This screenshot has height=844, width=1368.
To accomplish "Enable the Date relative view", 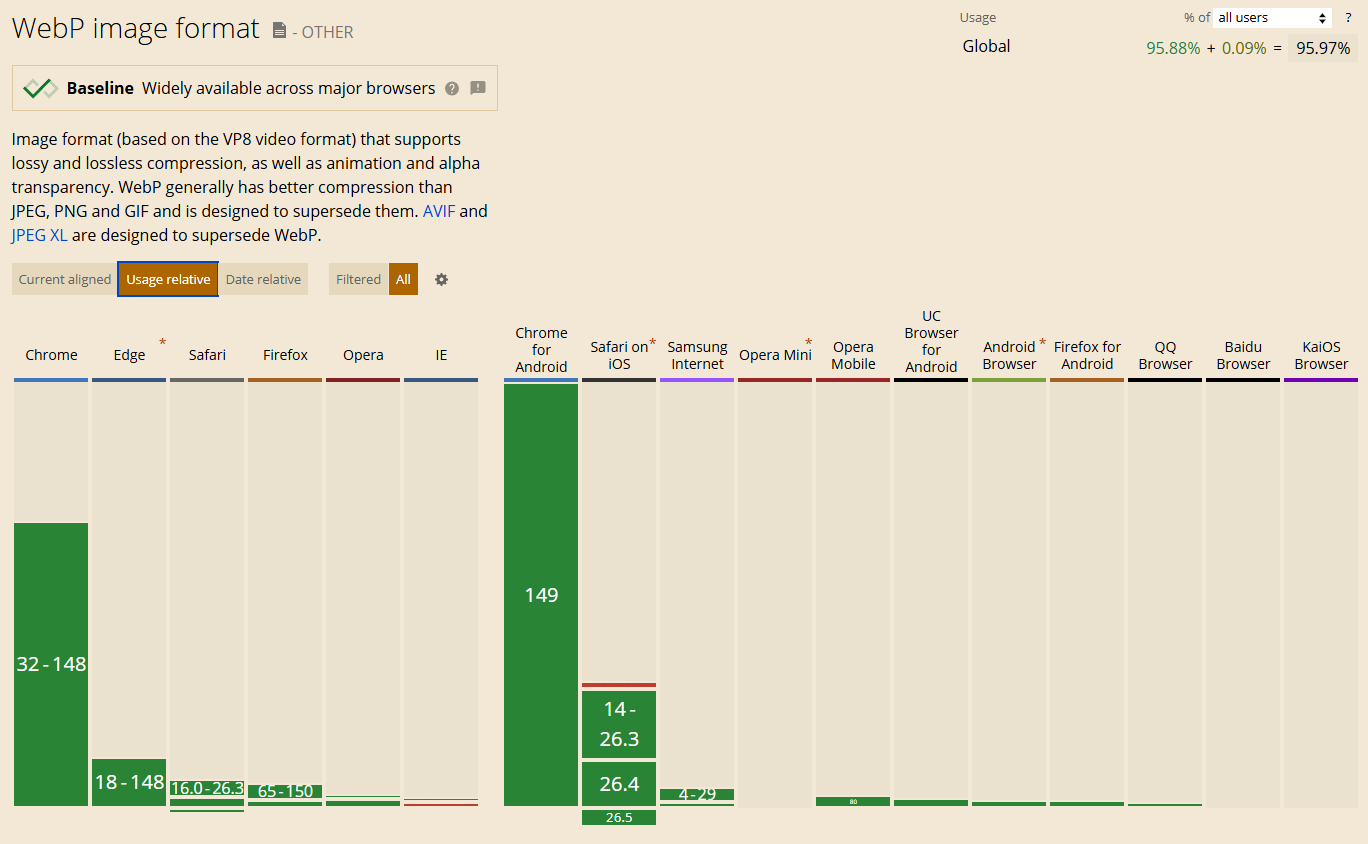I will (x=263, y=279).
